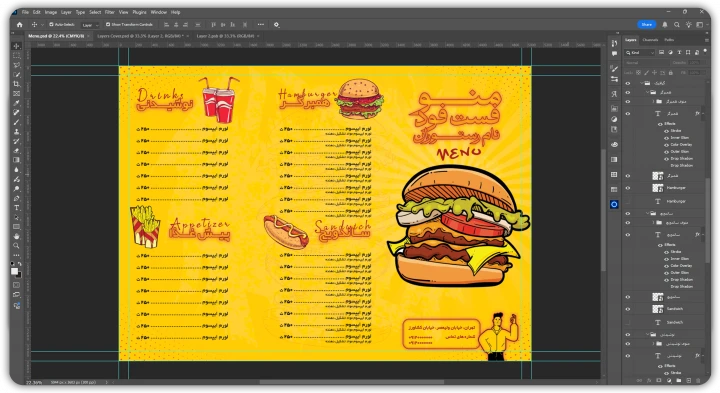Viewport: 720px width, 393px height.
Task: Open the Auto-Select Layer dropdown
Action: 90,25
